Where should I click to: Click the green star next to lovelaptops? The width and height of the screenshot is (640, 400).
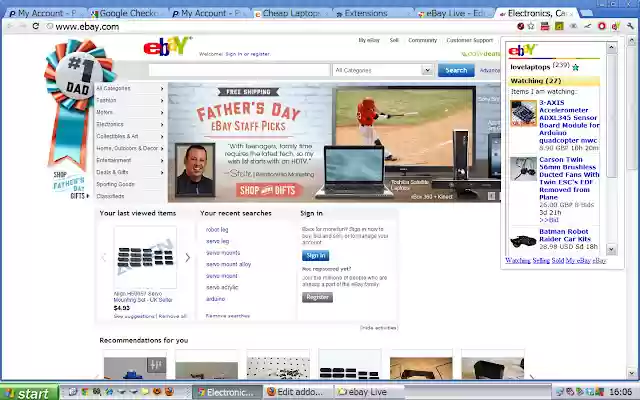[x=576, y=67]
